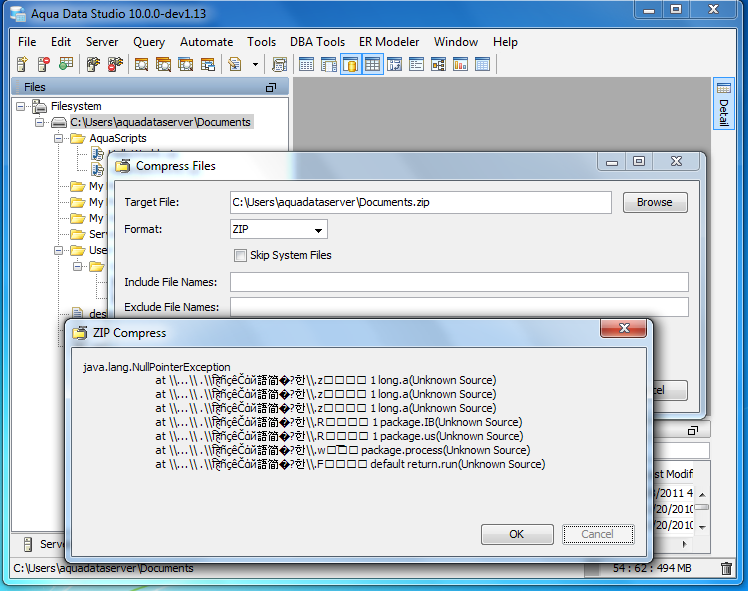Click the memory status '54 : 62 : 494 MB'
This screenshot has width=748, height=591.
pyautogui.click(x=652, y=568)
